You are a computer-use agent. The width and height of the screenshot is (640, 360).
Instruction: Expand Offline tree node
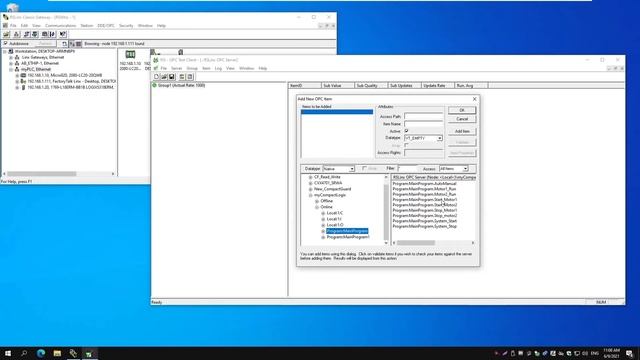click(317, 201)
